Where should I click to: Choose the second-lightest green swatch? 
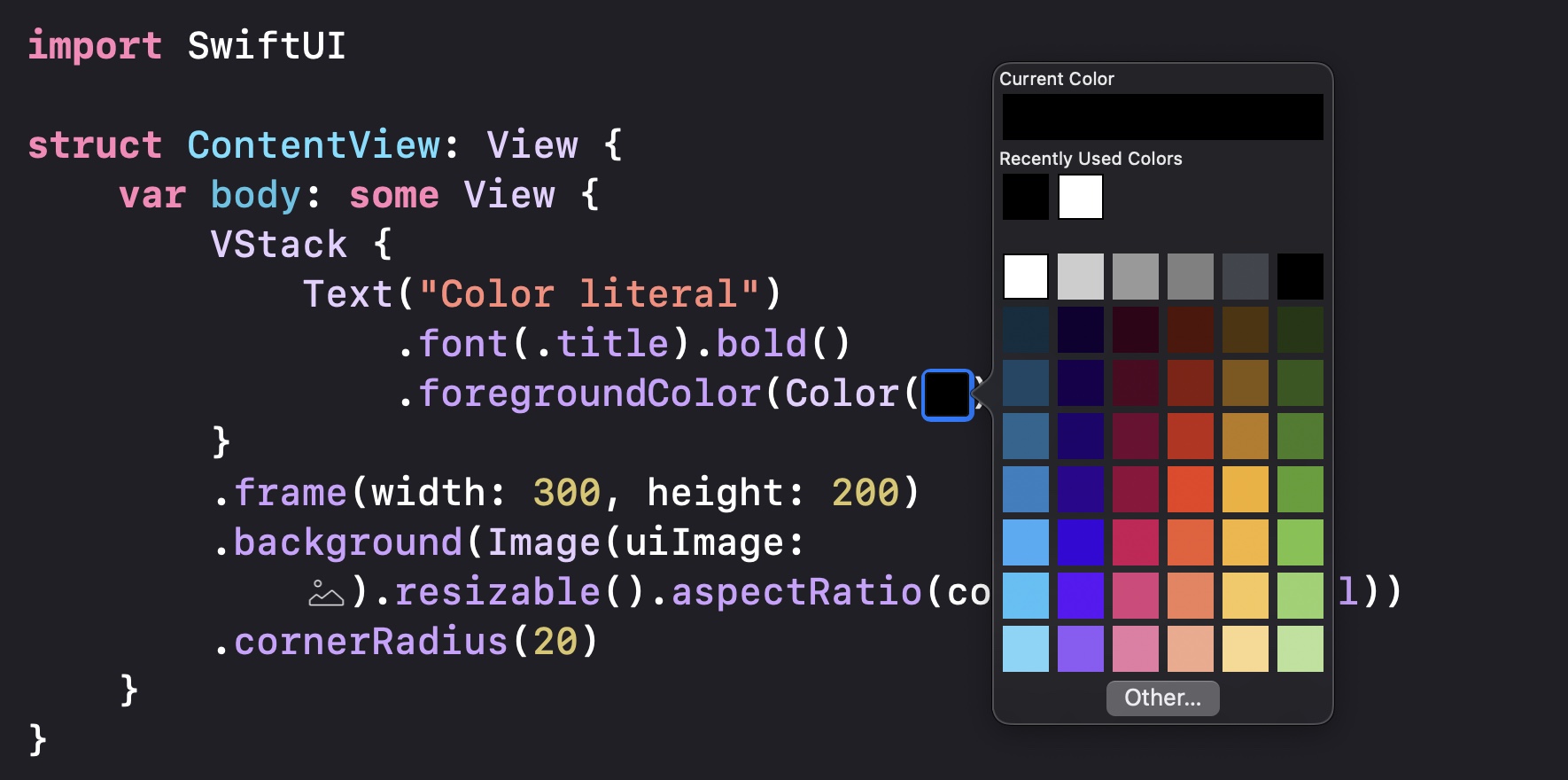[x=1300, y=596]
